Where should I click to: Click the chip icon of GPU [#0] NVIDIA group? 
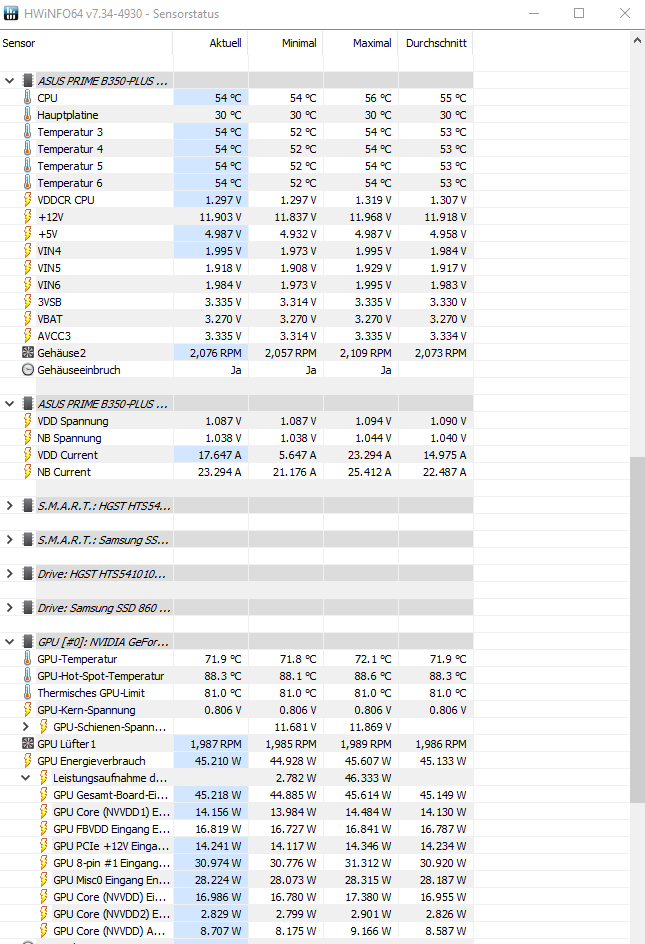point(28,642)
